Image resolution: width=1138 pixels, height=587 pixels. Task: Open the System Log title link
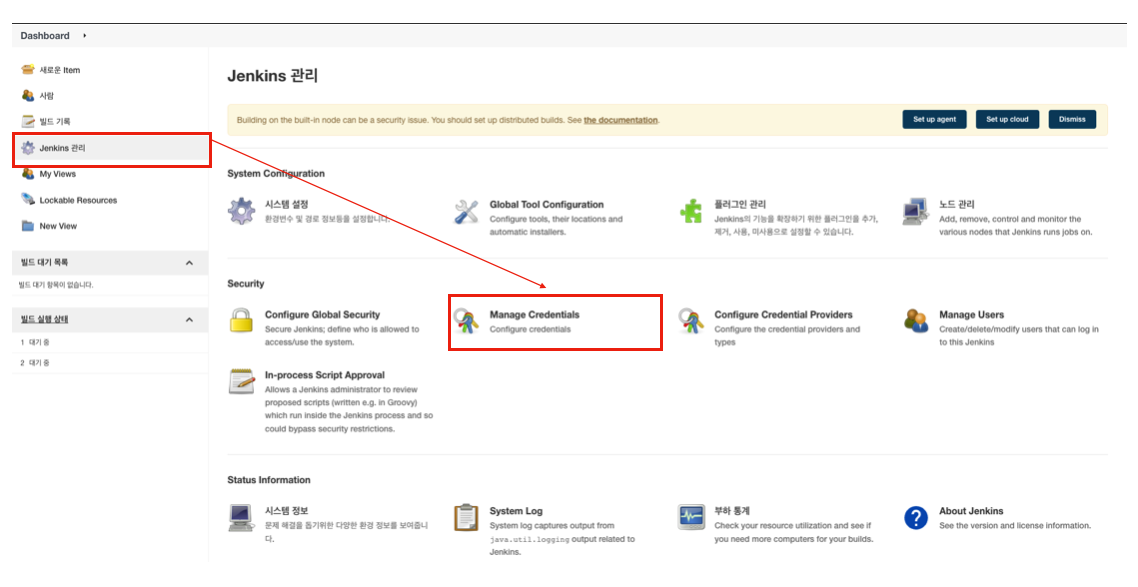(x=516, y=511)
